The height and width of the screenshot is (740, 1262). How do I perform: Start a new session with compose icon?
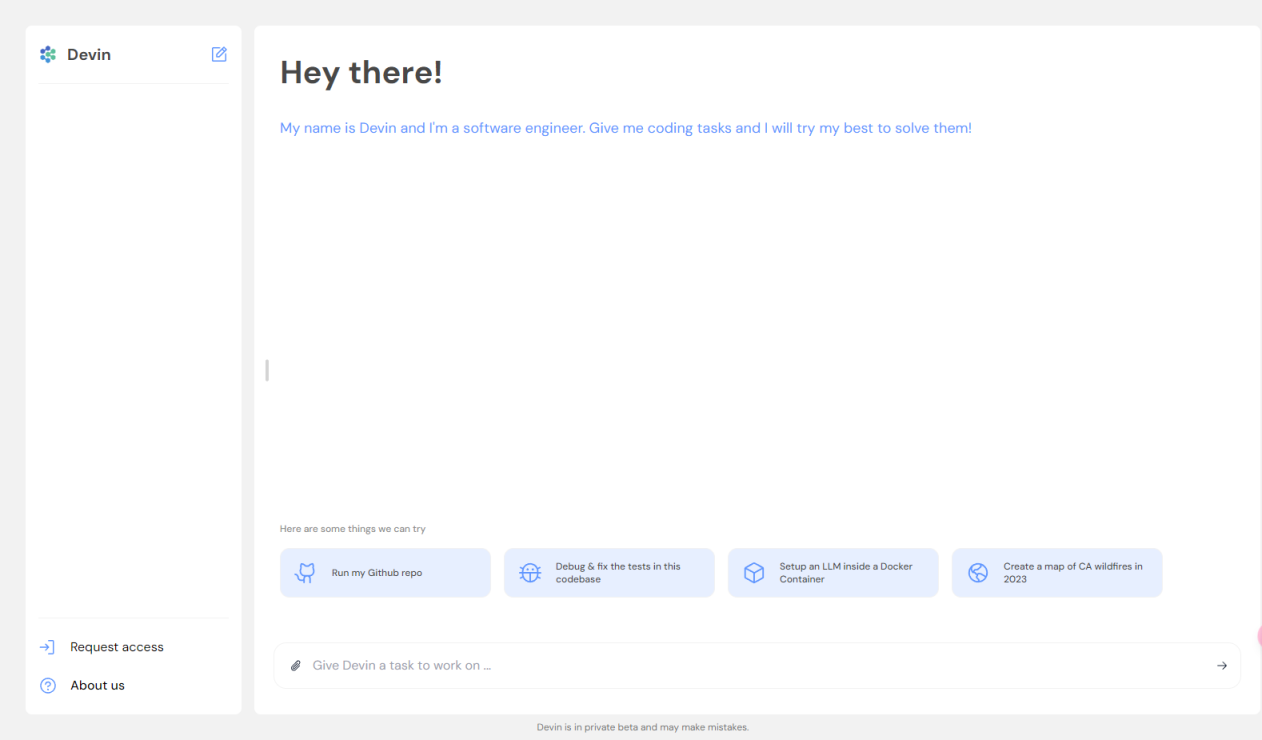pyautogui.click(x=219, y=55)
